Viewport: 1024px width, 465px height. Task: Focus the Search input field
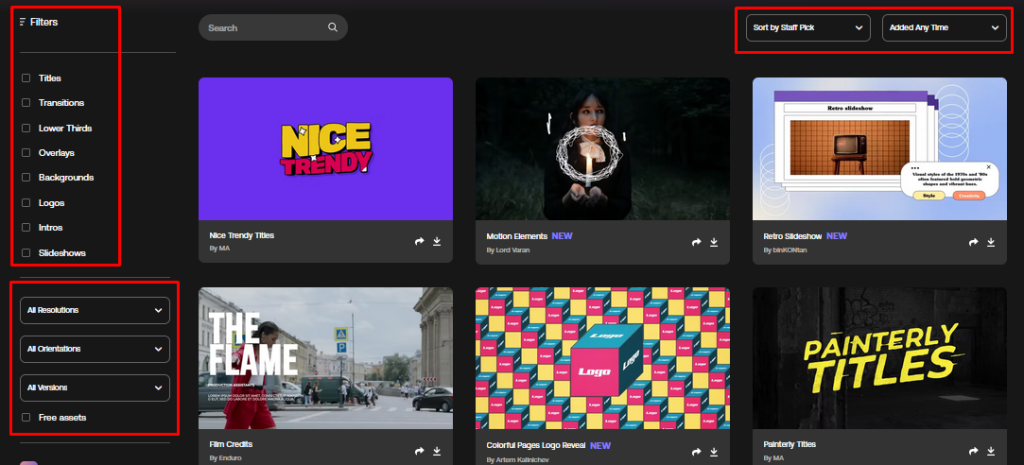(273, 27)
